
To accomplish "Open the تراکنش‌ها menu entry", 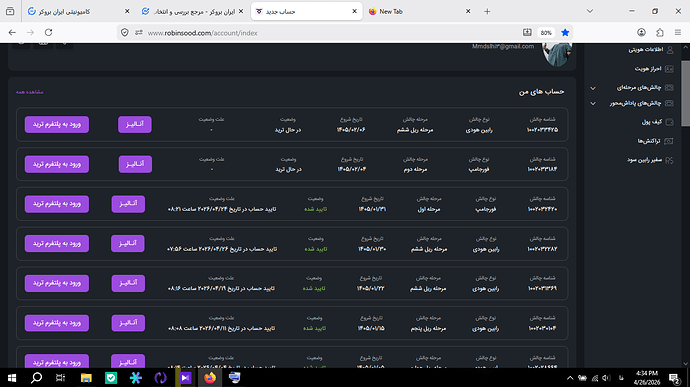I will tap(649, 141).
